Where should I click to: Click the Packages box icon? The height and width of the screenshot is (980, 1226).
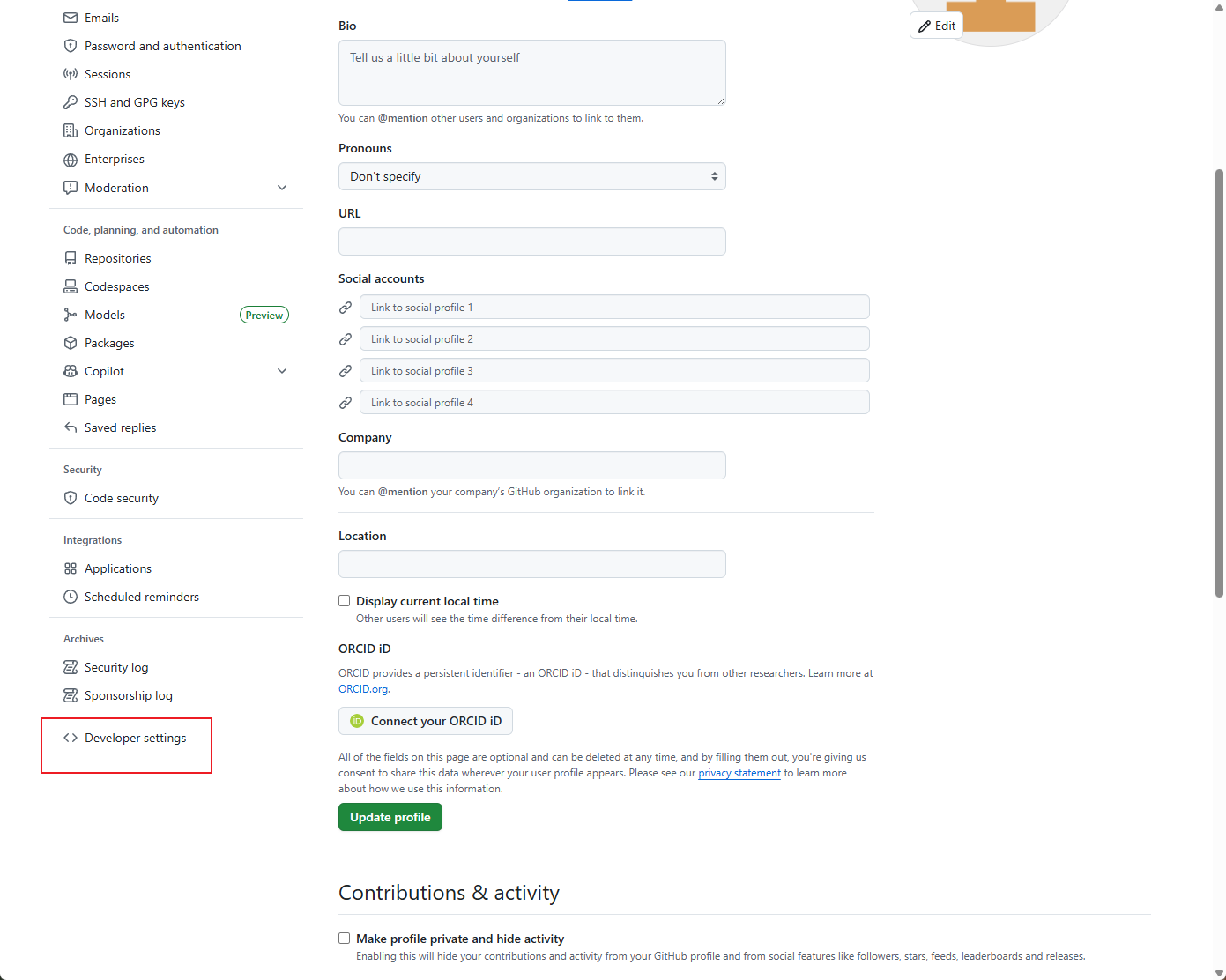pyautogui.click(x=71, y=343)
